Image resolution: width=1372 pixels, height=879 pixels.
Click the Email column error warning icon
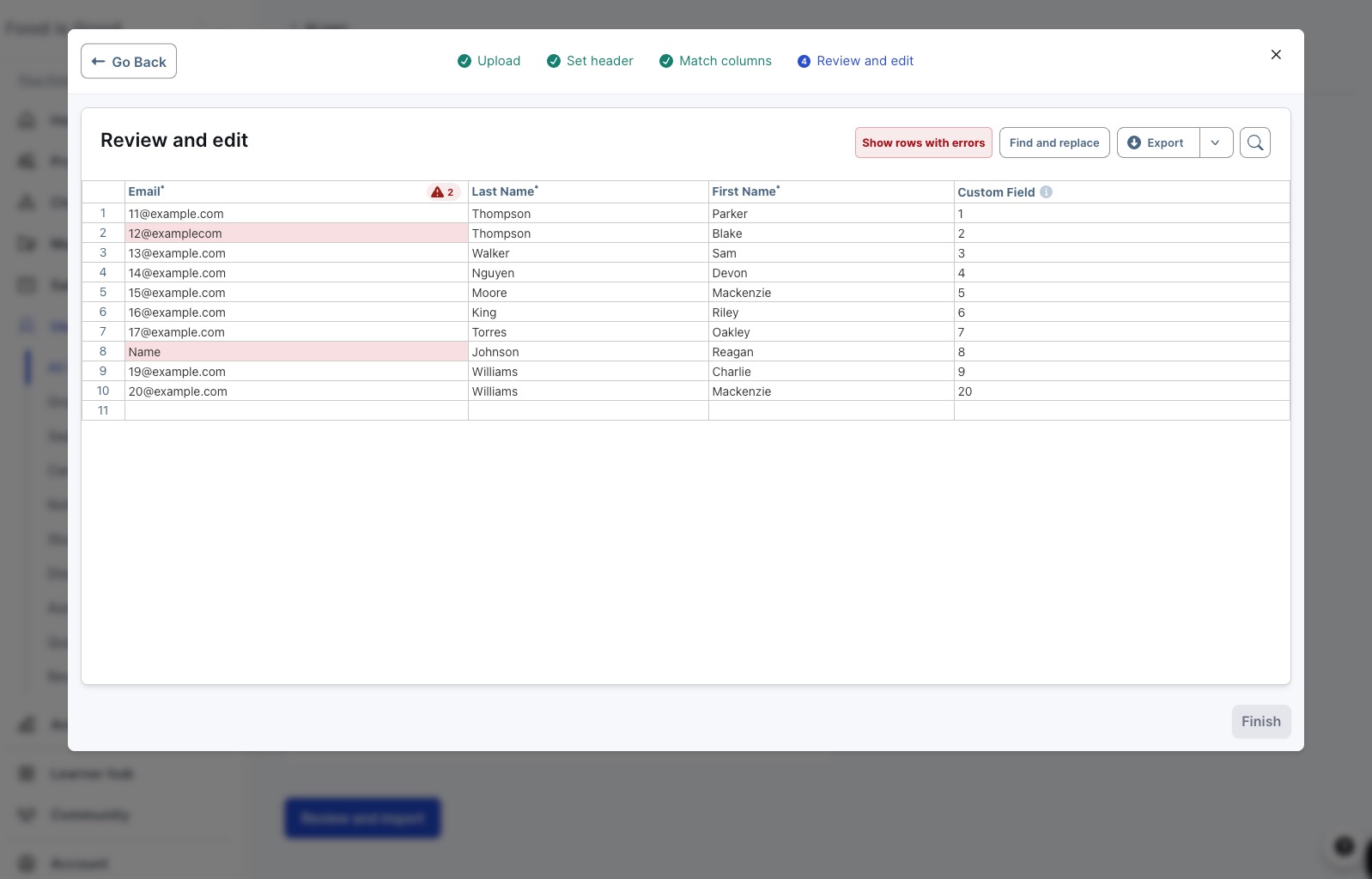point(437,192)
